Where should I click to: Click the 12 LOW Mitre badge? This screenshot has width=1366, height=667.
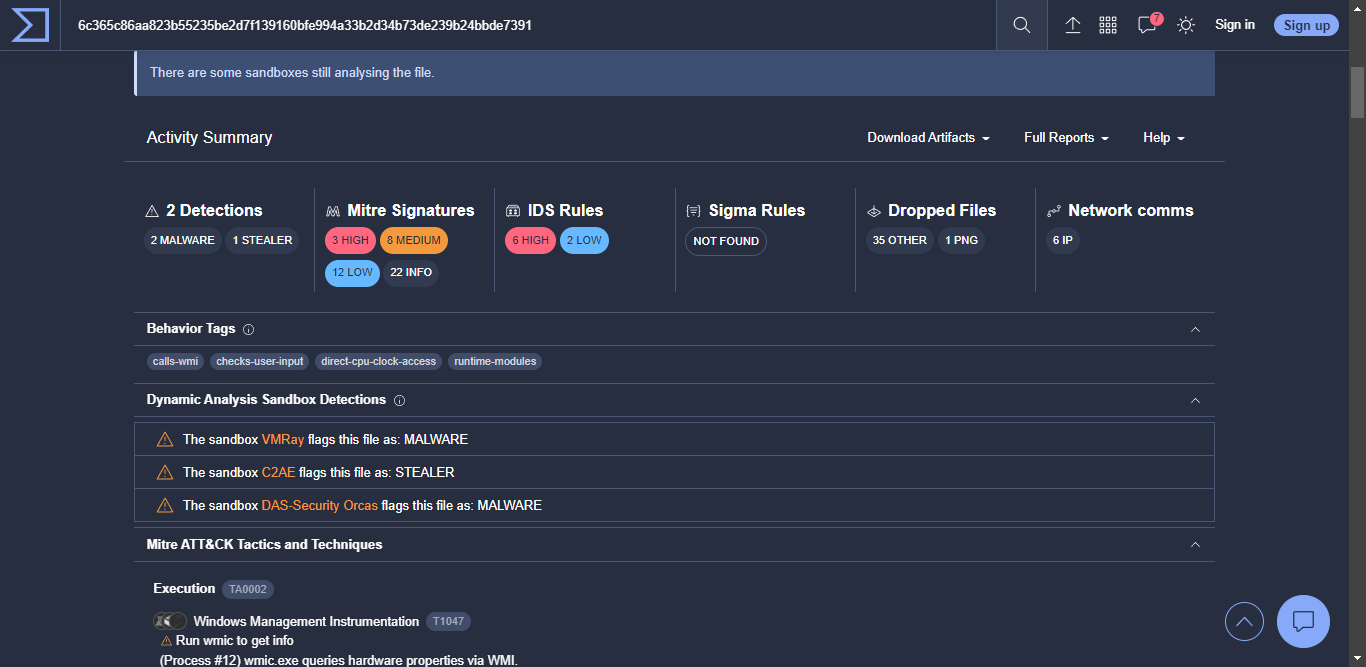coord(352,273)
